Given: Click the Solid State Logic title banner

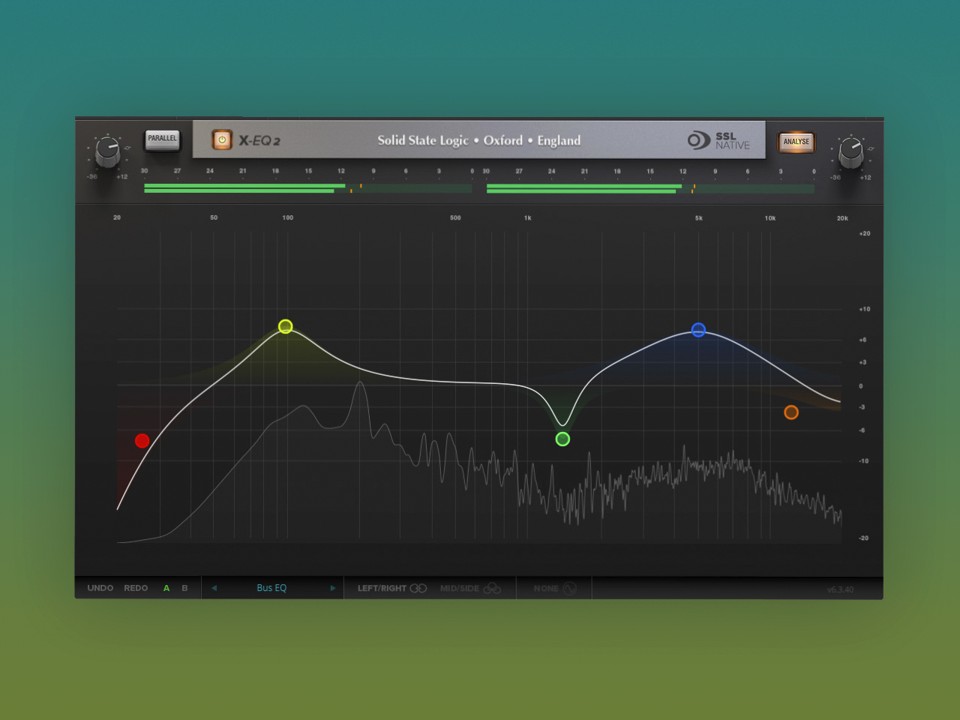Looking at the screenshot, I should 478,140.
